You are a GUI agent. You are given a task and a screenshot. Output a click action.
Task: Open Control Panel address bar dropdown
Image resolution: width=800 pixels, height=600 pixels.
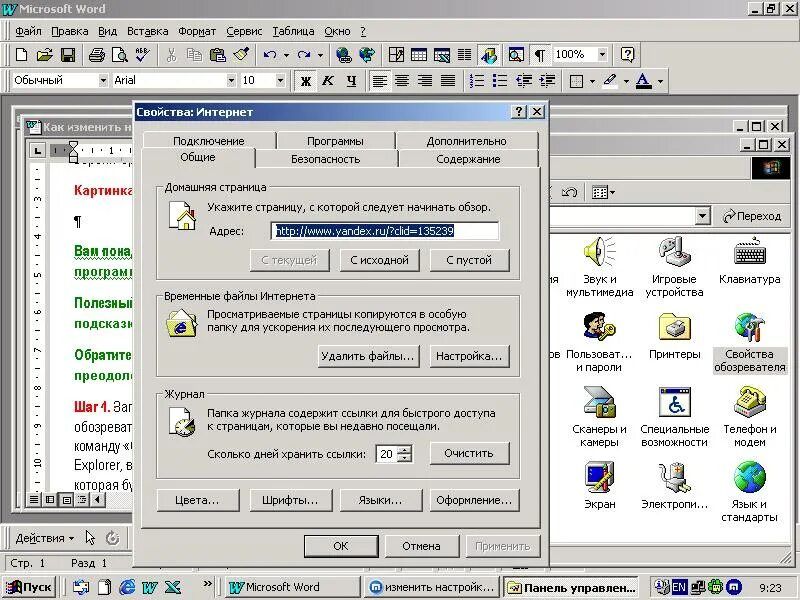point(703,216)
